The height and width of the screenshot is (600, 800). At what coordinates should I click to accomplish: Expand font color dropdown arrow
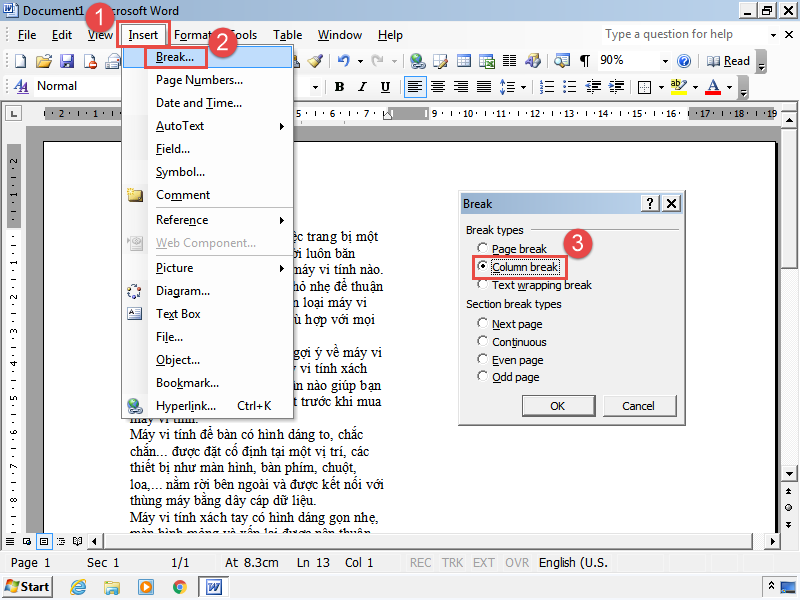[x=729, y=87]
